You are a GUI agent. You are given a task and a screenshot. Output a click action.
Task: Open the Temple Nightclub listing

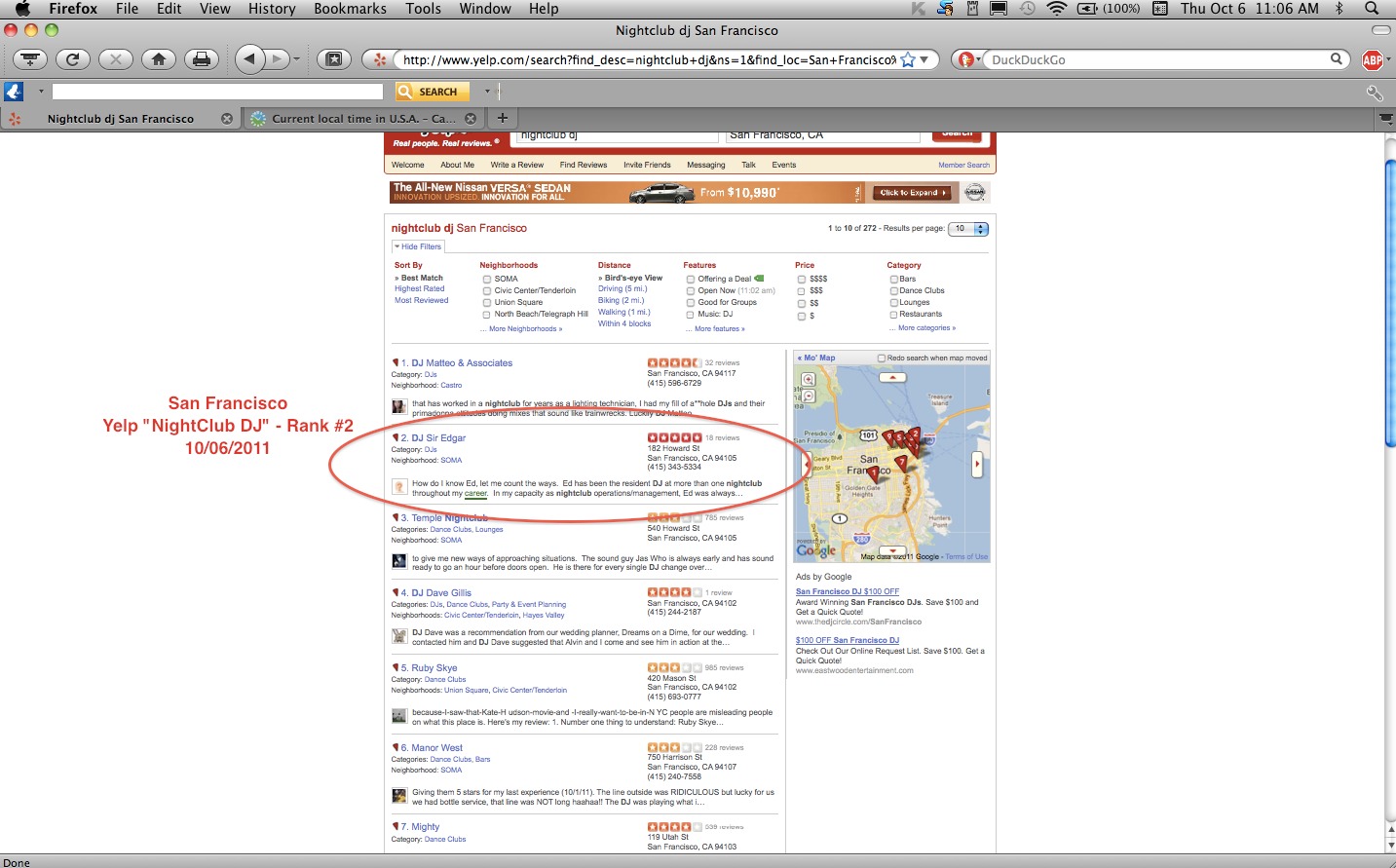pyautogui.click(x=449, y=518)
